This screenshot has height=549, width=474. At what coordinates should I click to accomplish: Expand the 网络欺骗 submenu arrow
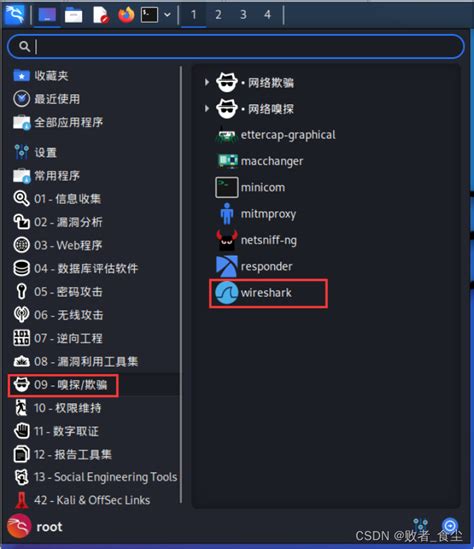point(207,82)
